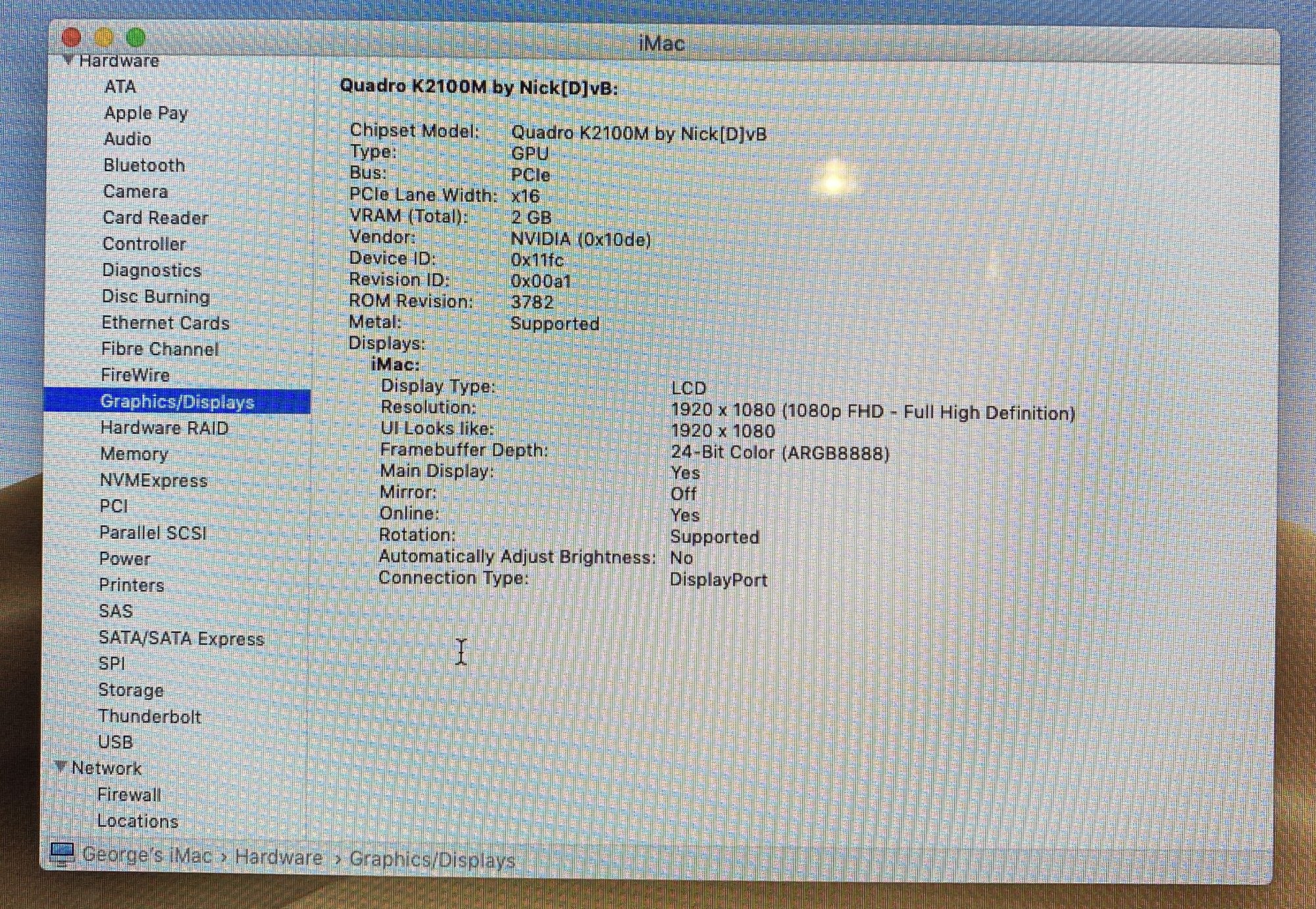The image size is (1316, 909).
Task: Click the Display Type value 'LCD'
Action: click(688, 388)
